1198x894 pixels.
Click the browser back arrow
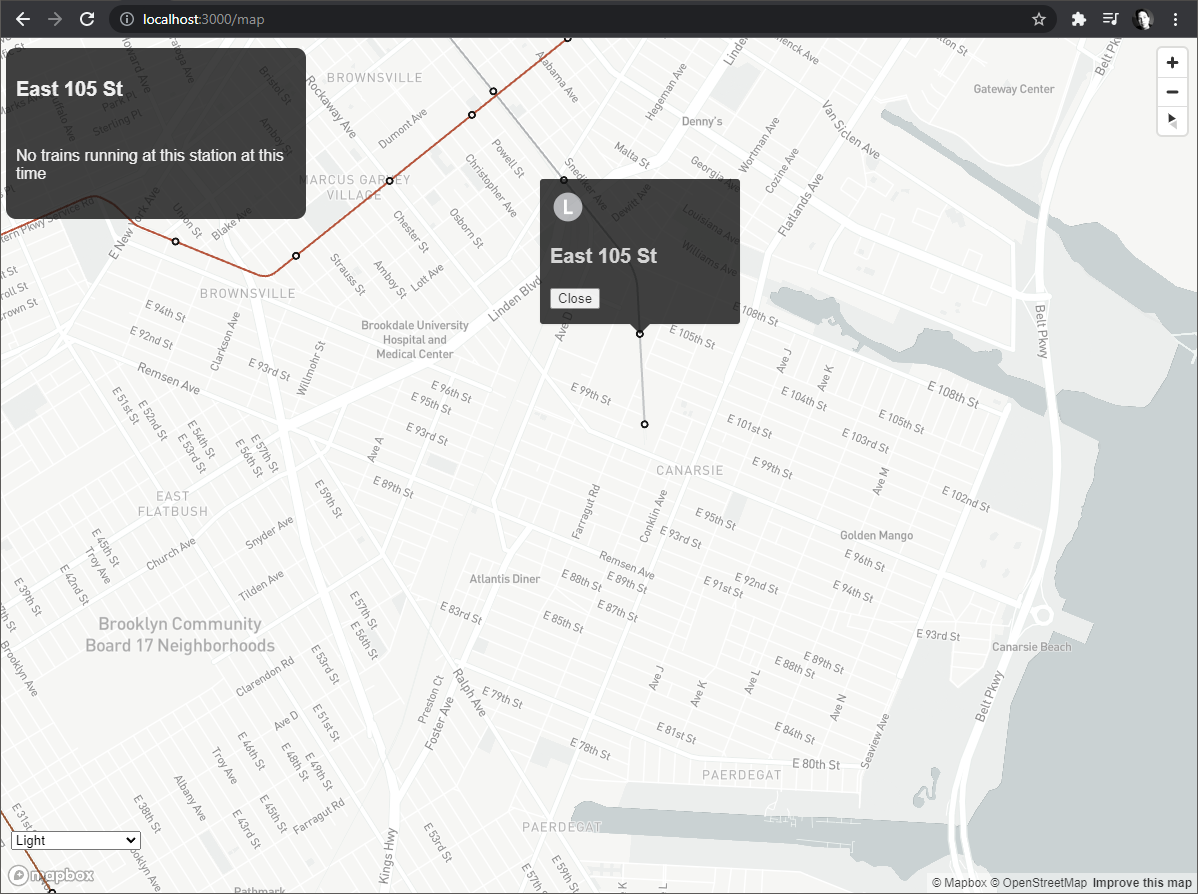click(x=23, y=19)
